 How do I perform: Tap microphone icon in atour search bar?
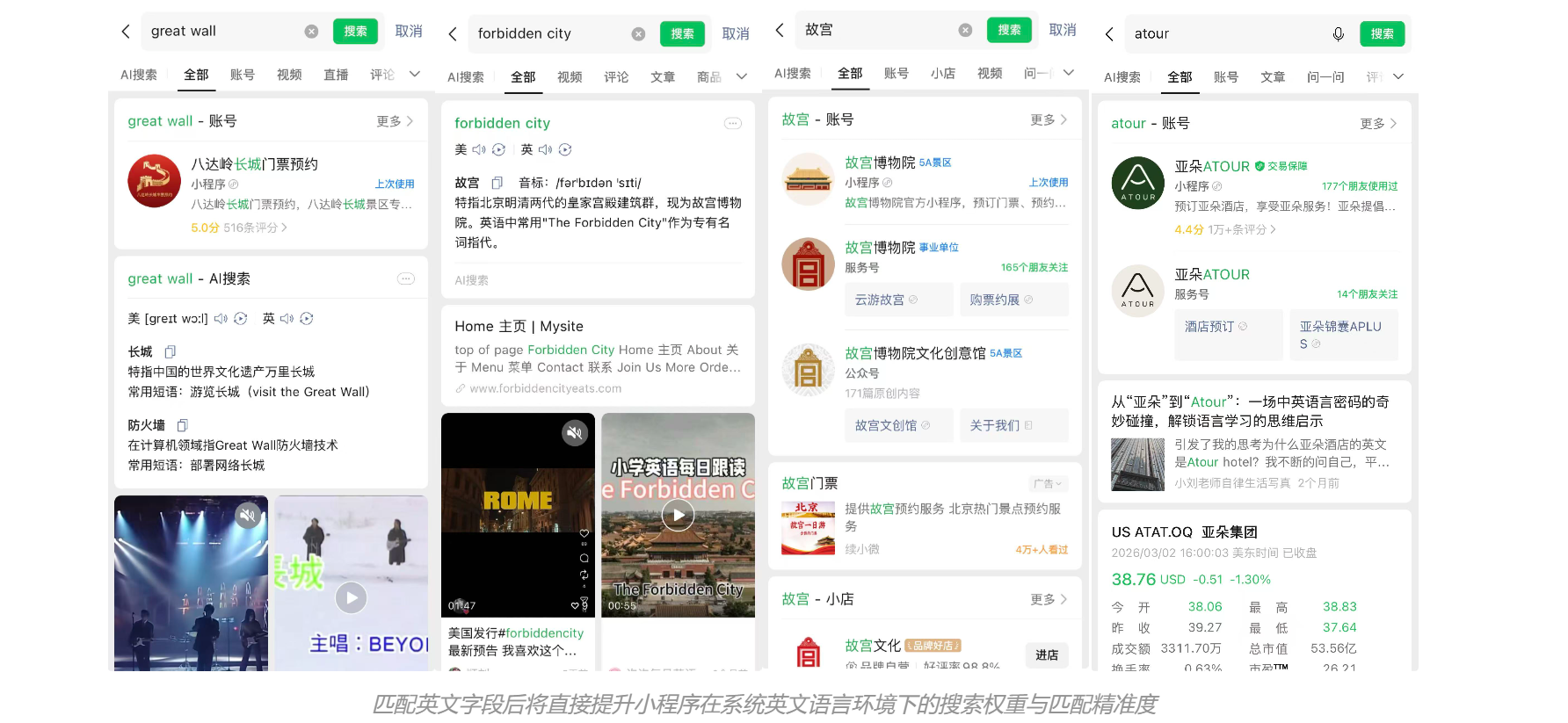1338,34
